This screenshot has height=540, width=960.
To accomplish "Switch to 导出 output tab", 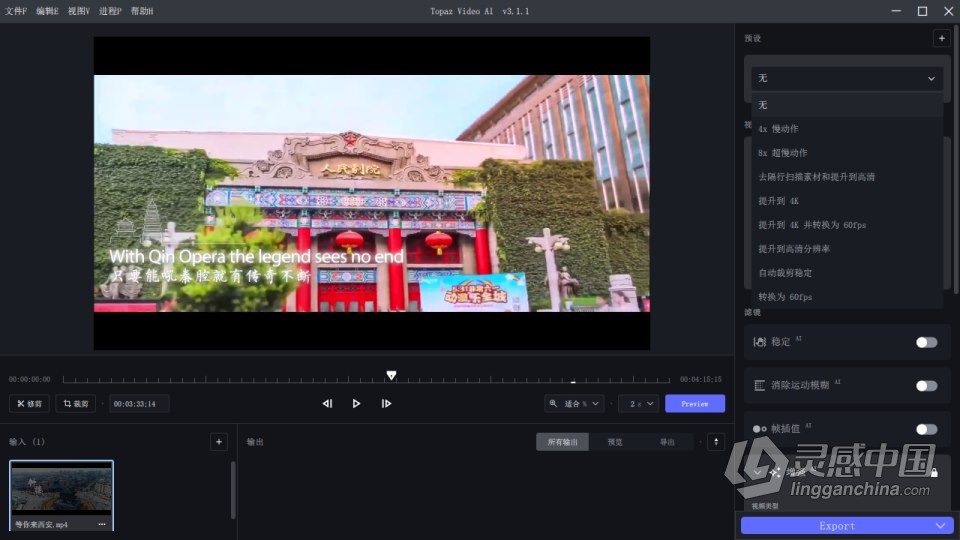I will pos(667,442).
